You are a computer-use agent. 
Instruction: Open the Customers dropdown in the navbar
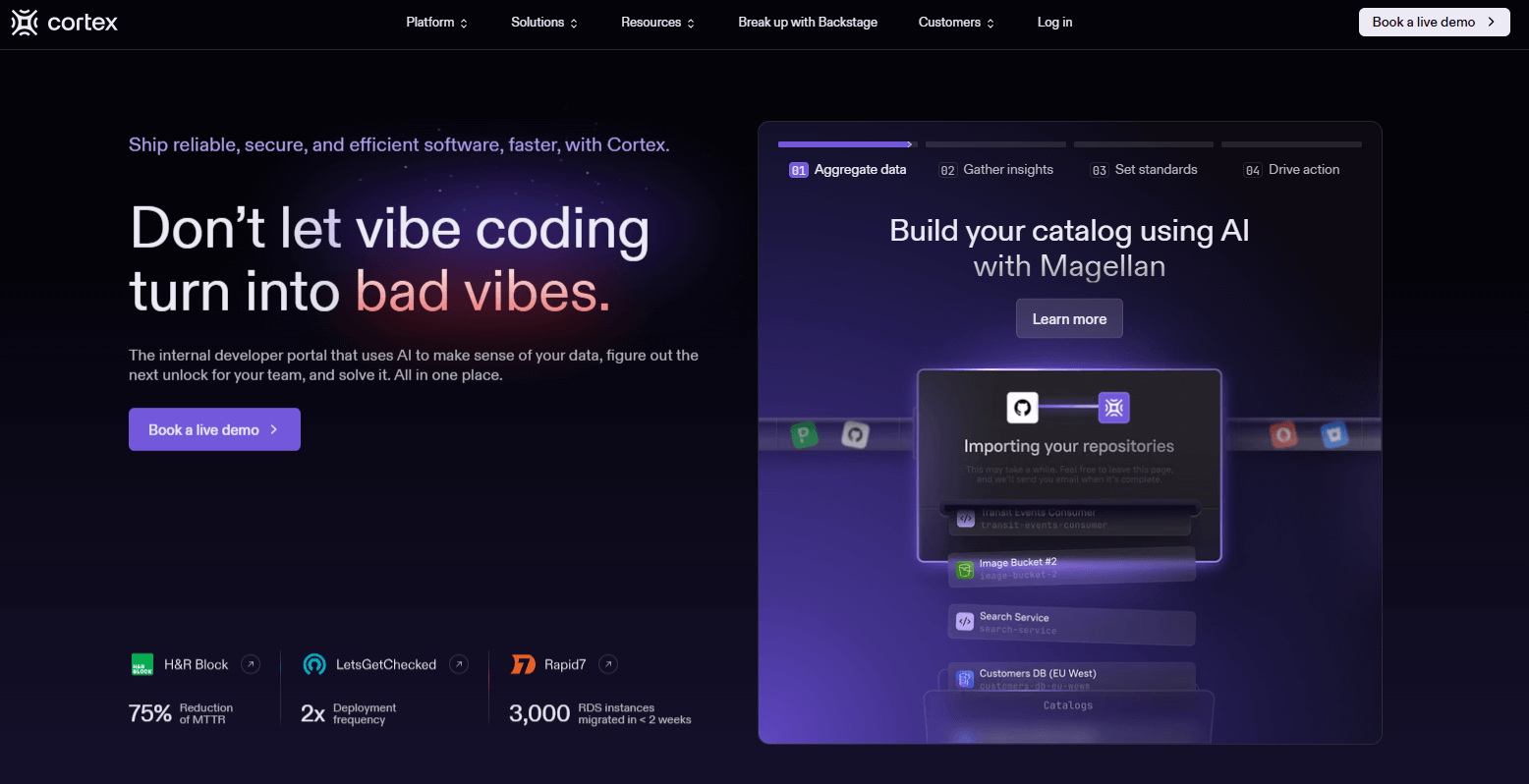(955, 22)
